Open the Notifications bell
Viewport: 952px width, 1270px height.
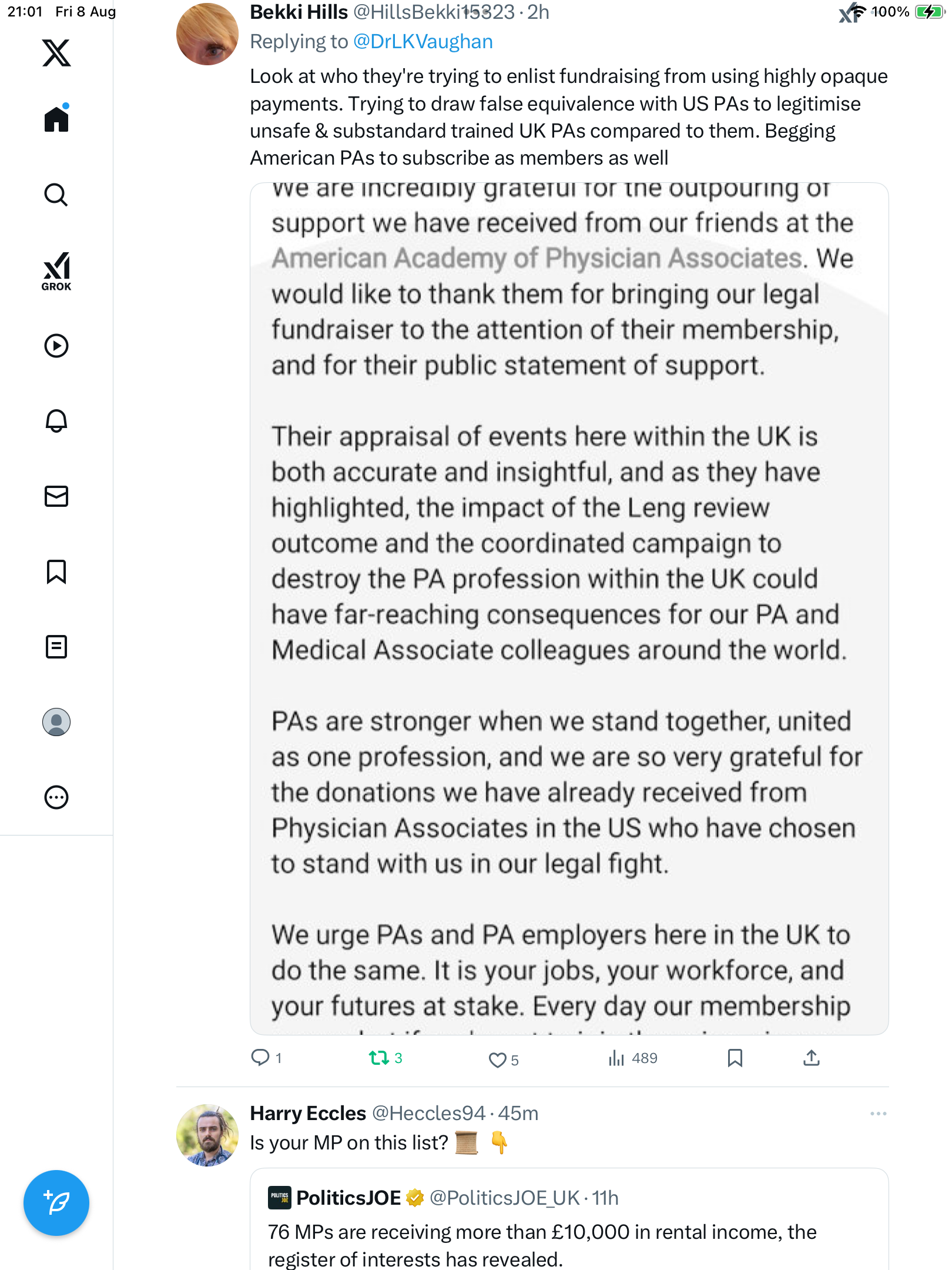click(x=56, y=421)
